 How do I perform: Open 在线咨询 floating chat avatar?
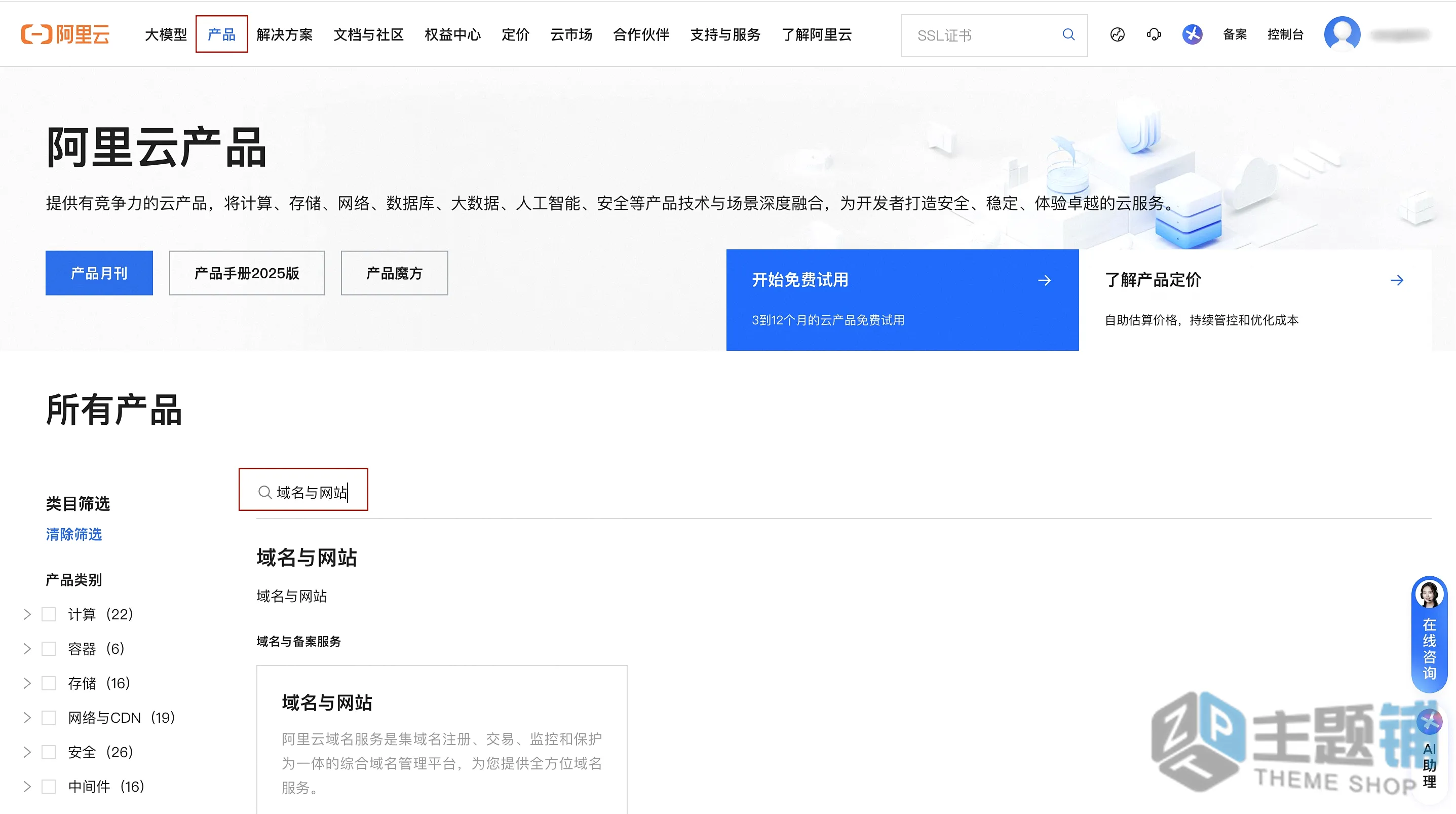1429,594
